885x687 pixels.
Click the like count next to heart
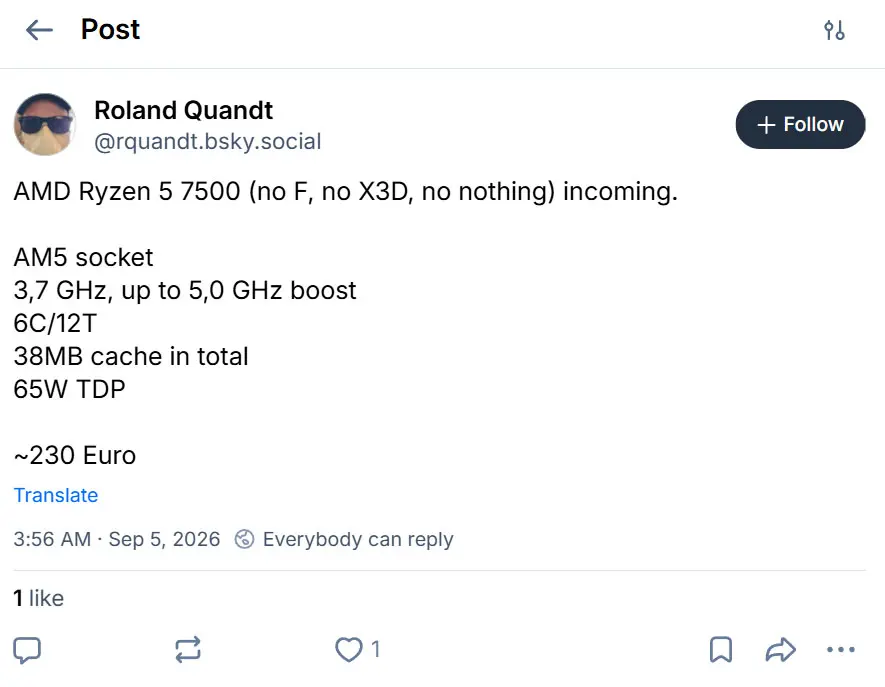376,649
